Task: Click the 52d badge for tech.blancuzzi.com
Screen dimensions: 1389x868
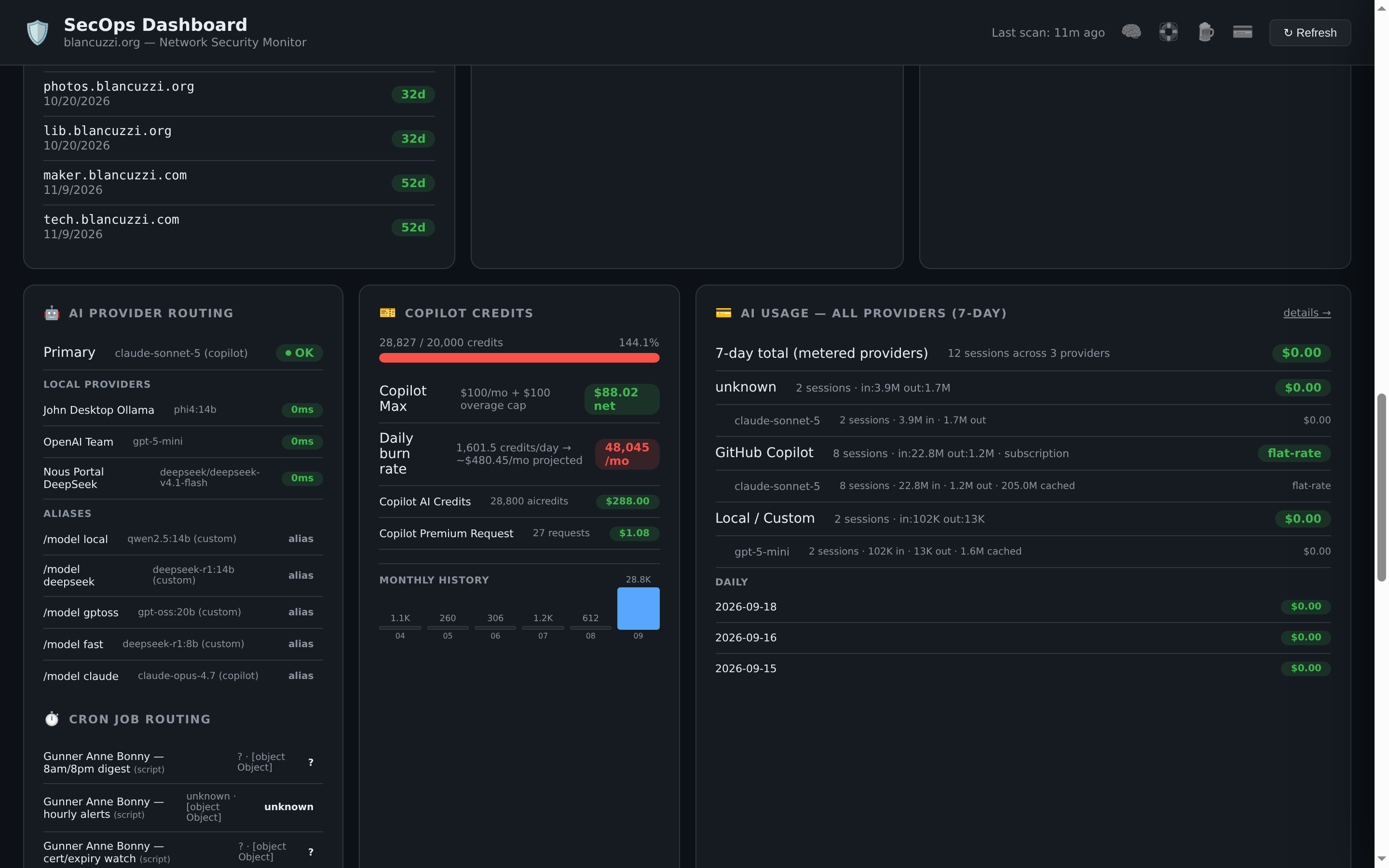Action: click(x=413, y=227)
